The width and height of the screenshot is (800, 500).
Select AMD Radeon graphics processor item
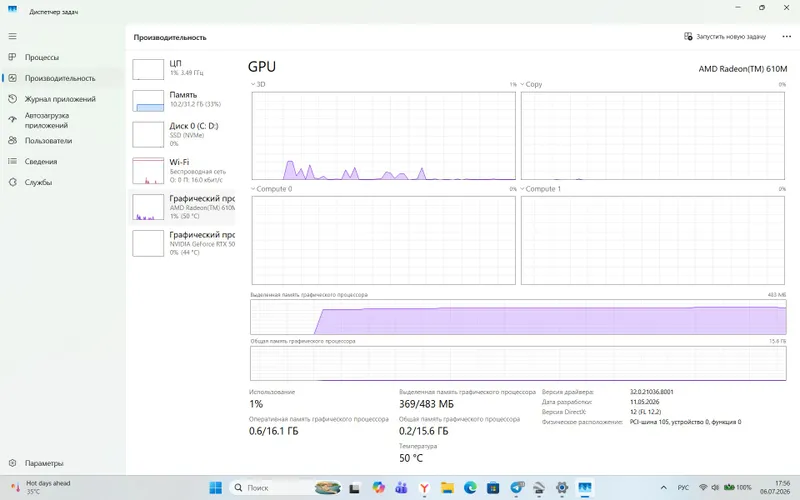point(183,207)
